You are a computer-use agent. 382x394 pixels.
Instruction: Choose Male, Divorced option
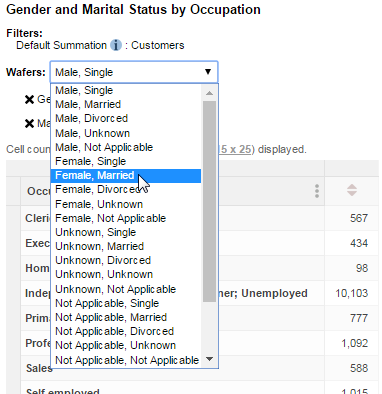(x=126, y=118)
